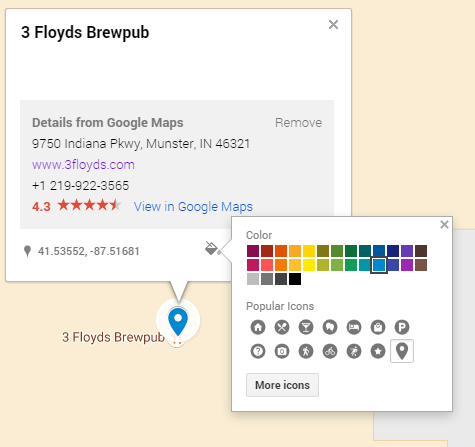
Task: Select the coral red swatch in second row
Action: pyautogui.click(x=267, y=265)
